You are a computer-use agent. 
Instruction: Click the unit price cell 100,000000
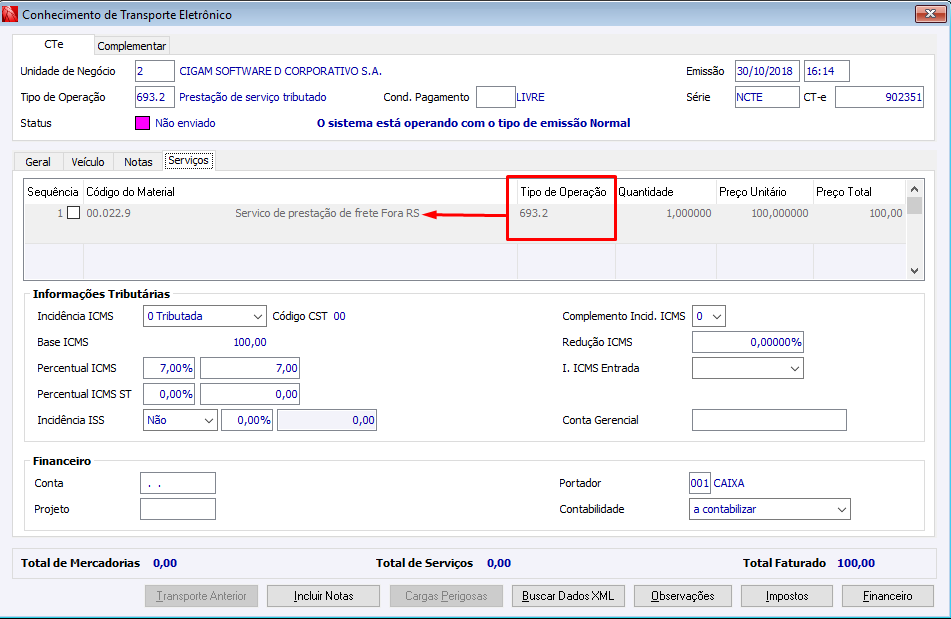(779, 213)
